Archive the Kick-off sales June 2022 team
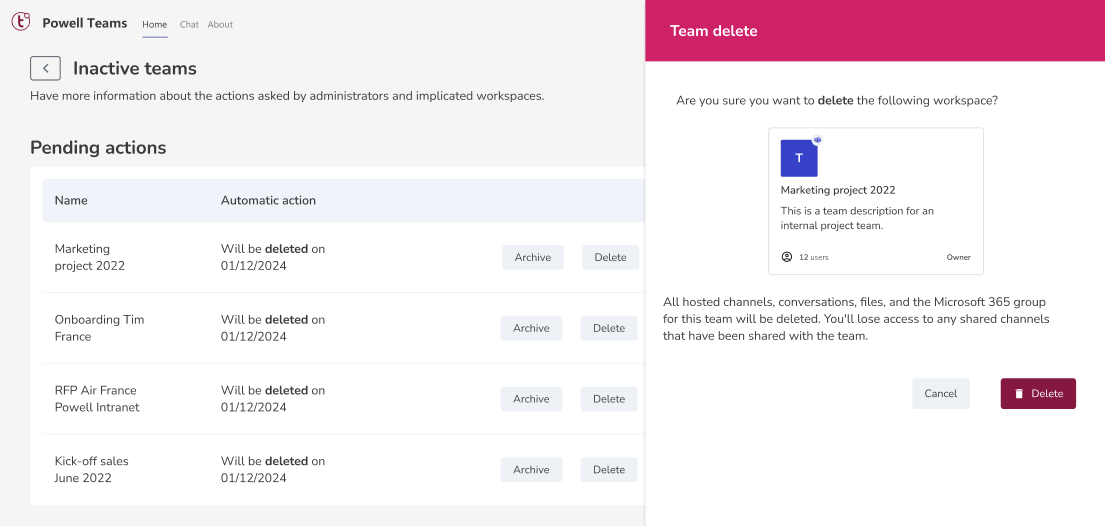 coord(531,470)
